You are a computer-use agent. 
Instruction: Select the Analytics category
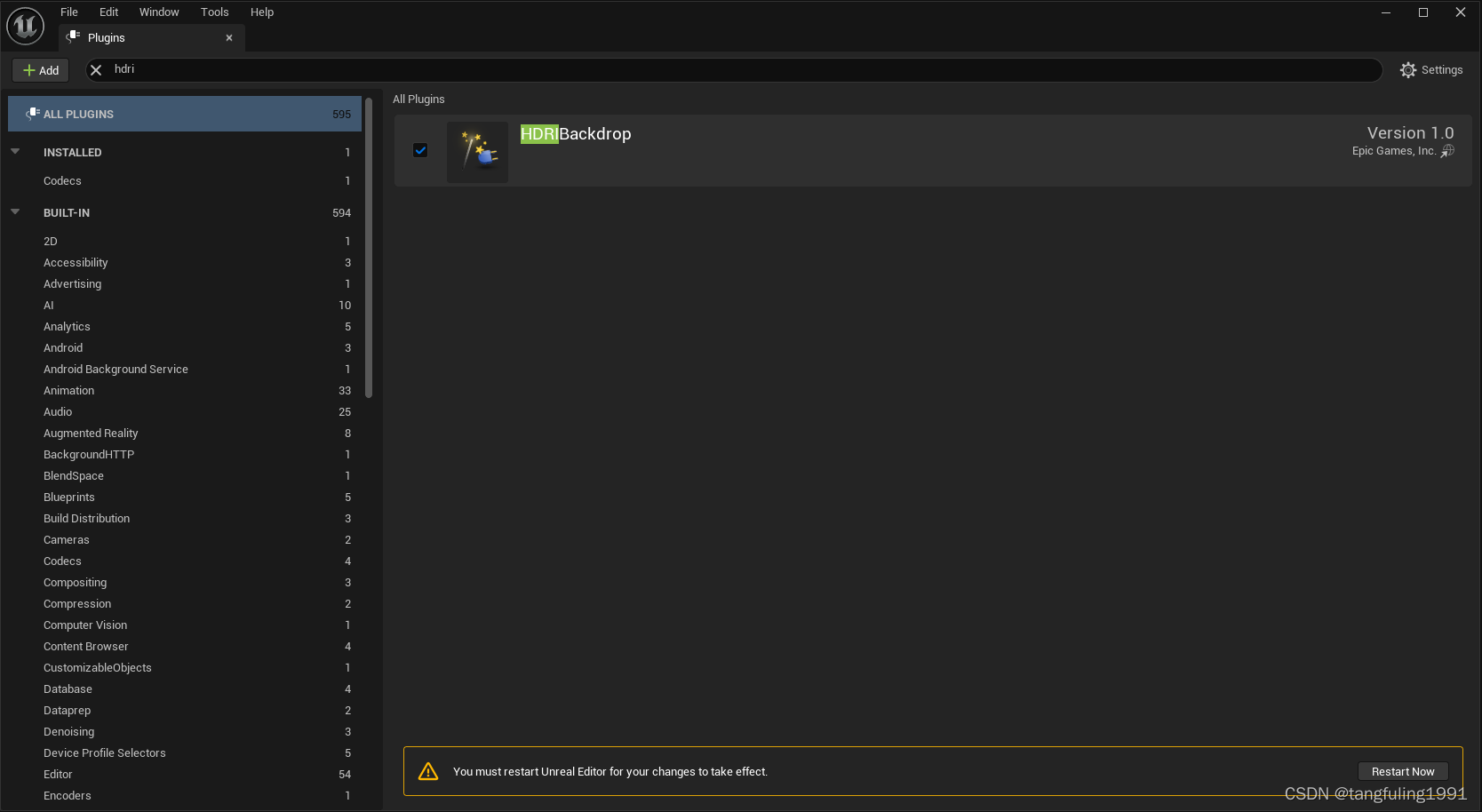(185, 326)
